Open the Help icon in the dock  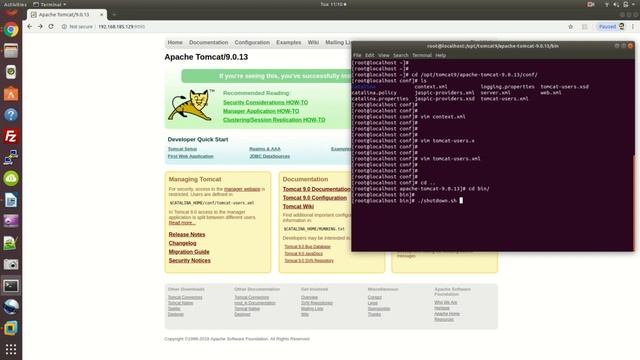click(11, 115)
